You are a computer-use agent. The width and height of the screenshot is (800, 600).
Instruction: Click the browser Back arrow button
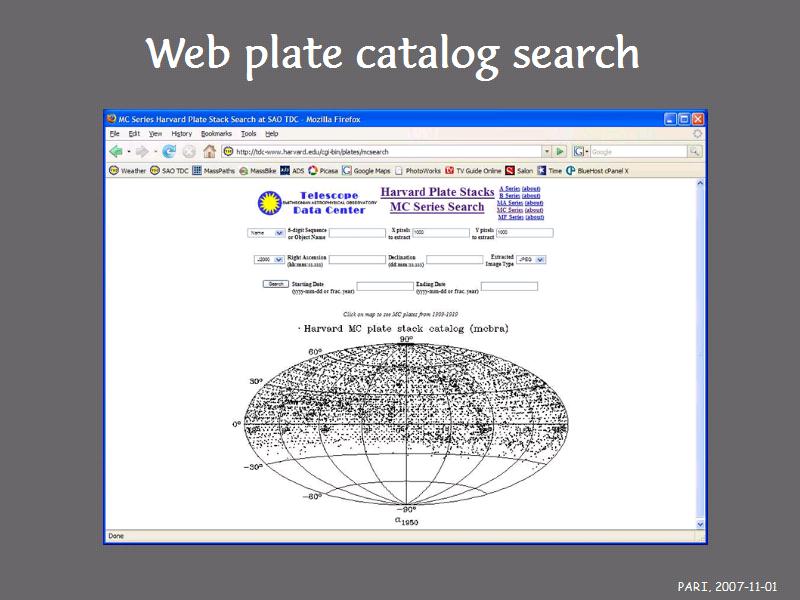pos(116,152)
